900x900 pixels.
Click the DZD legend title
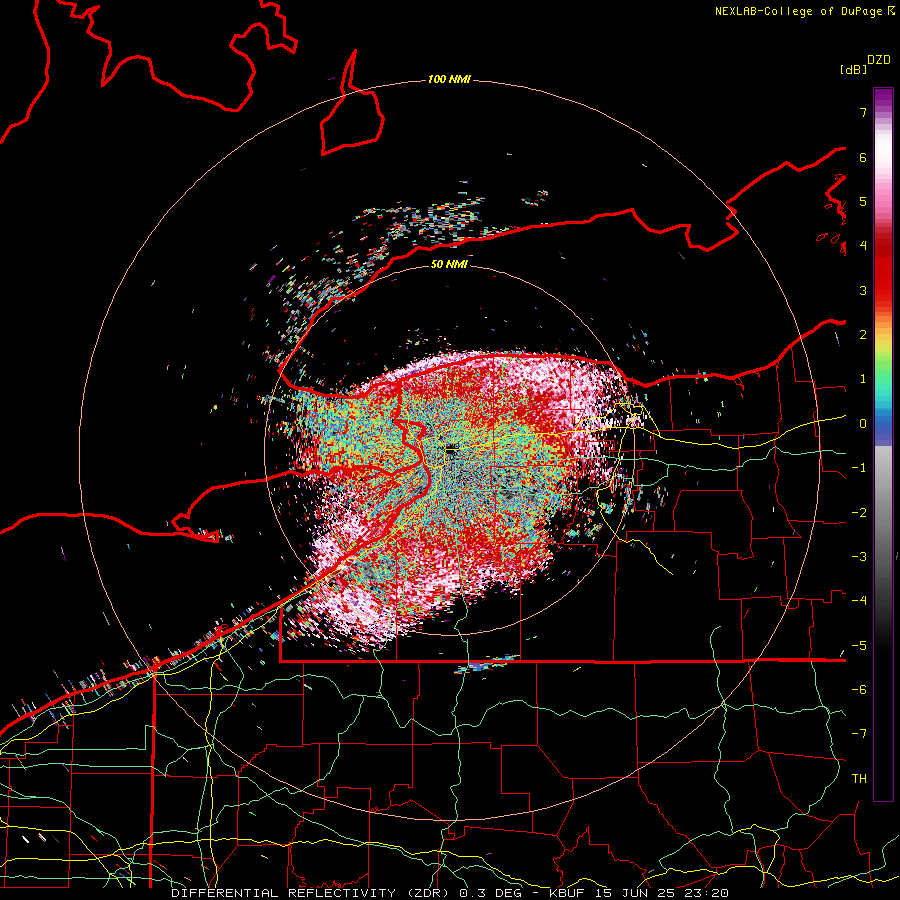pos(879,60)
